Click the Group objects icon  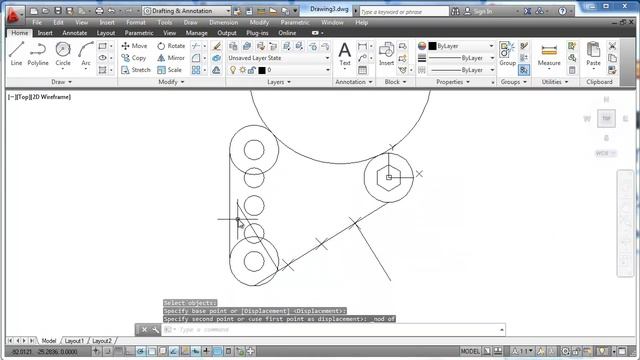pos(507,53)
